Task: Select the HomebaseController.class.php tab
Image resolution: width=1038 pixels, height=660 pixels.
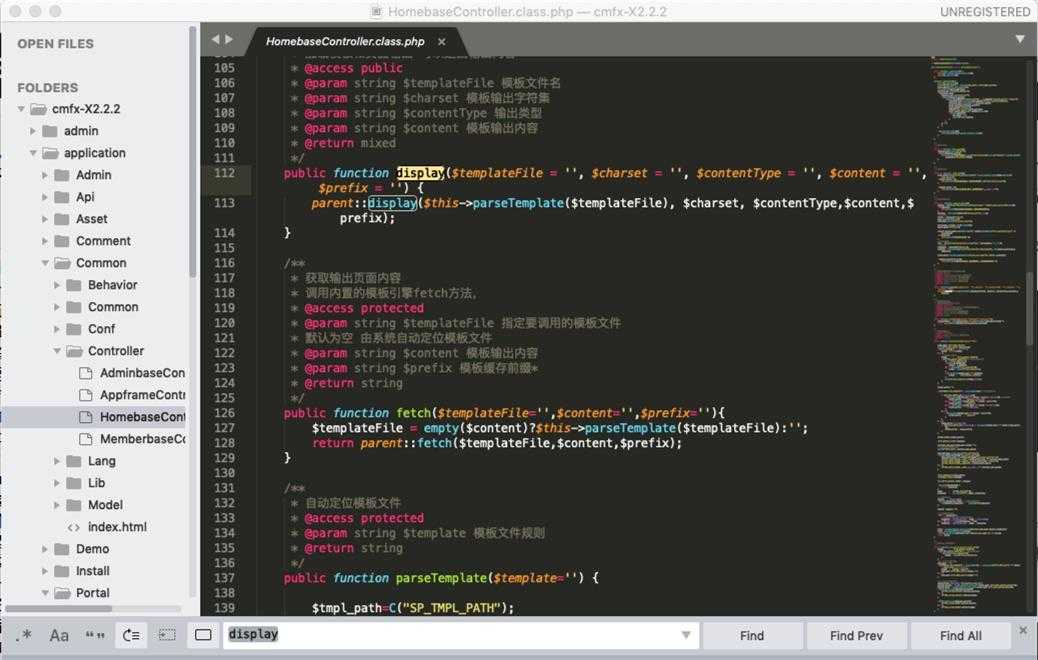Action: point(345,42)
